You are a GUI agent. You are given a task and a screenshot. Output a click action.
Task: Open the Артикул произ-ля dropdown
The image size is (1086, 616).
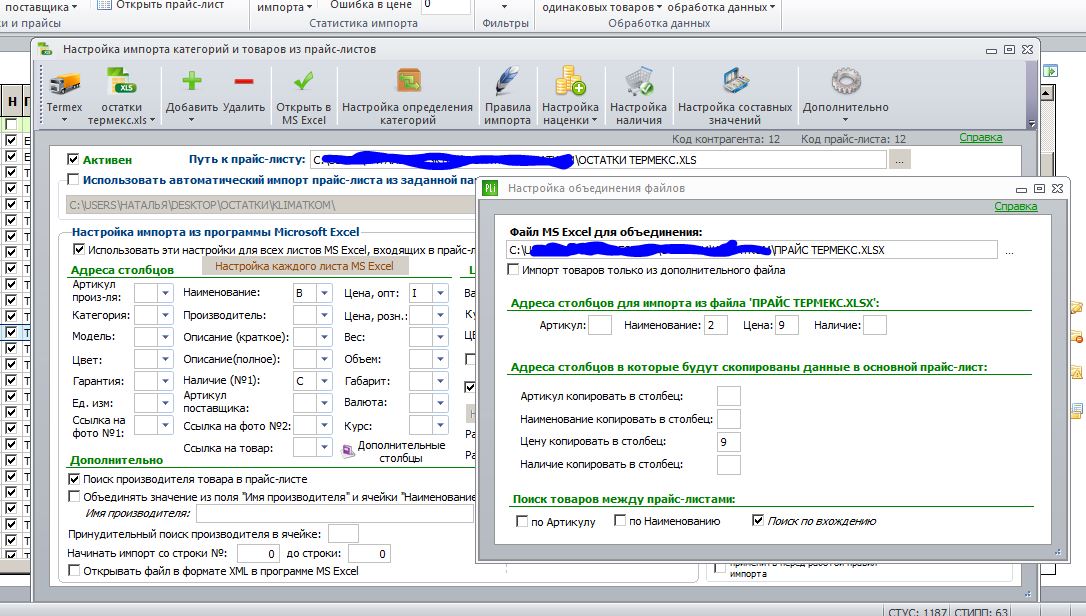click(165, 293)
